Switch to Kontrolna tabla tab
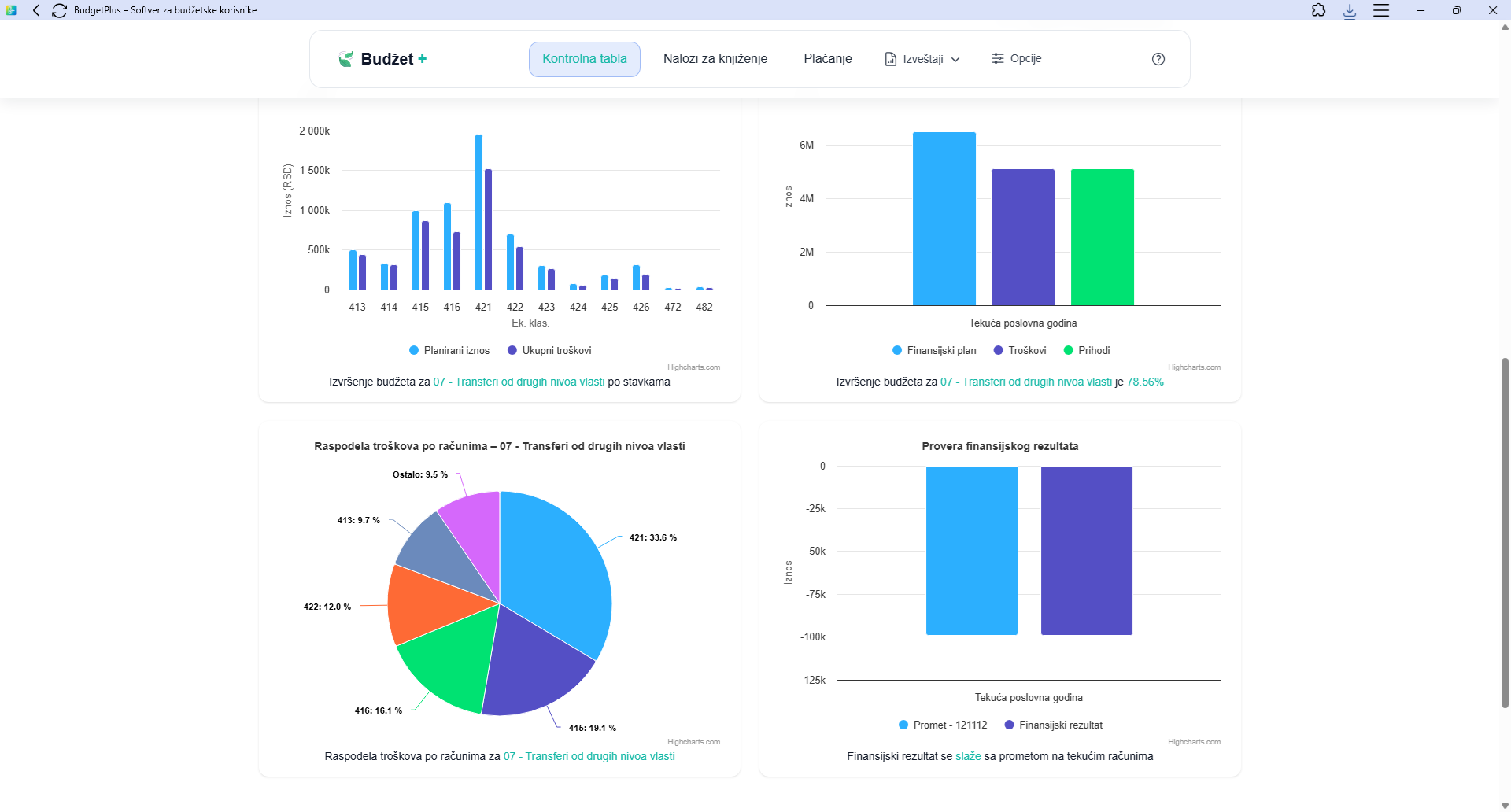 (x=584, y=59)
